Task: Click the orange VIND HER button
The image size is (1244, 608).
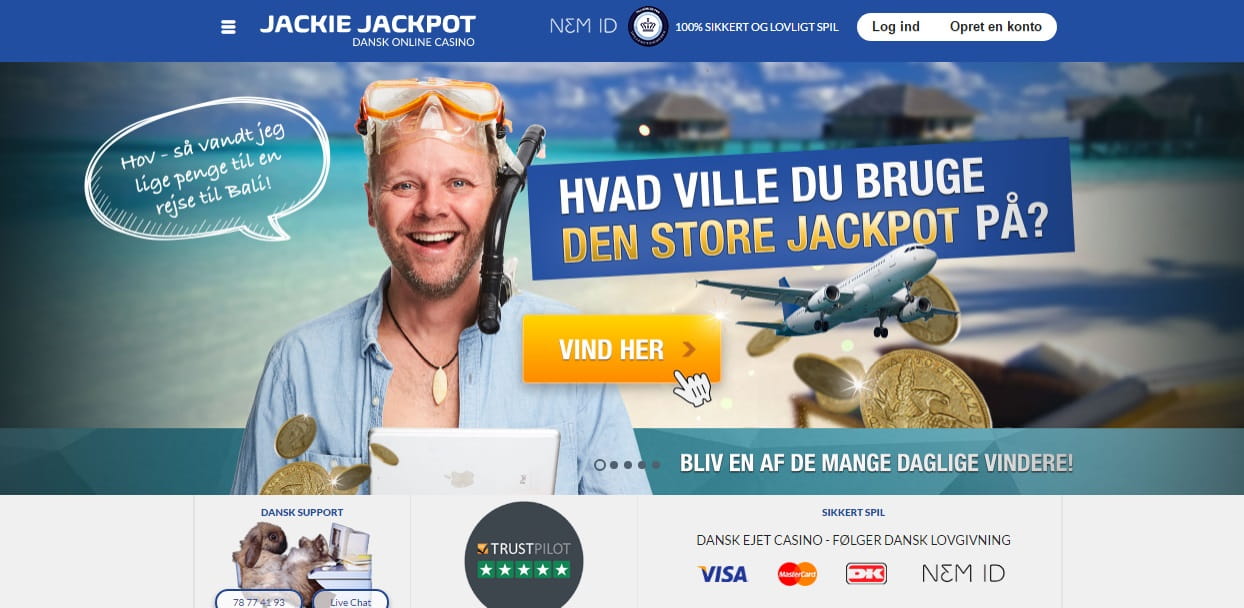Action: 622,349
